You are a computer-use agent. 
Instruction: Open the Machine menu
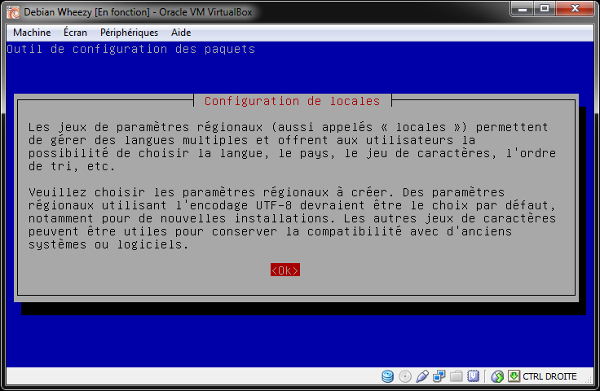(32, 33)
